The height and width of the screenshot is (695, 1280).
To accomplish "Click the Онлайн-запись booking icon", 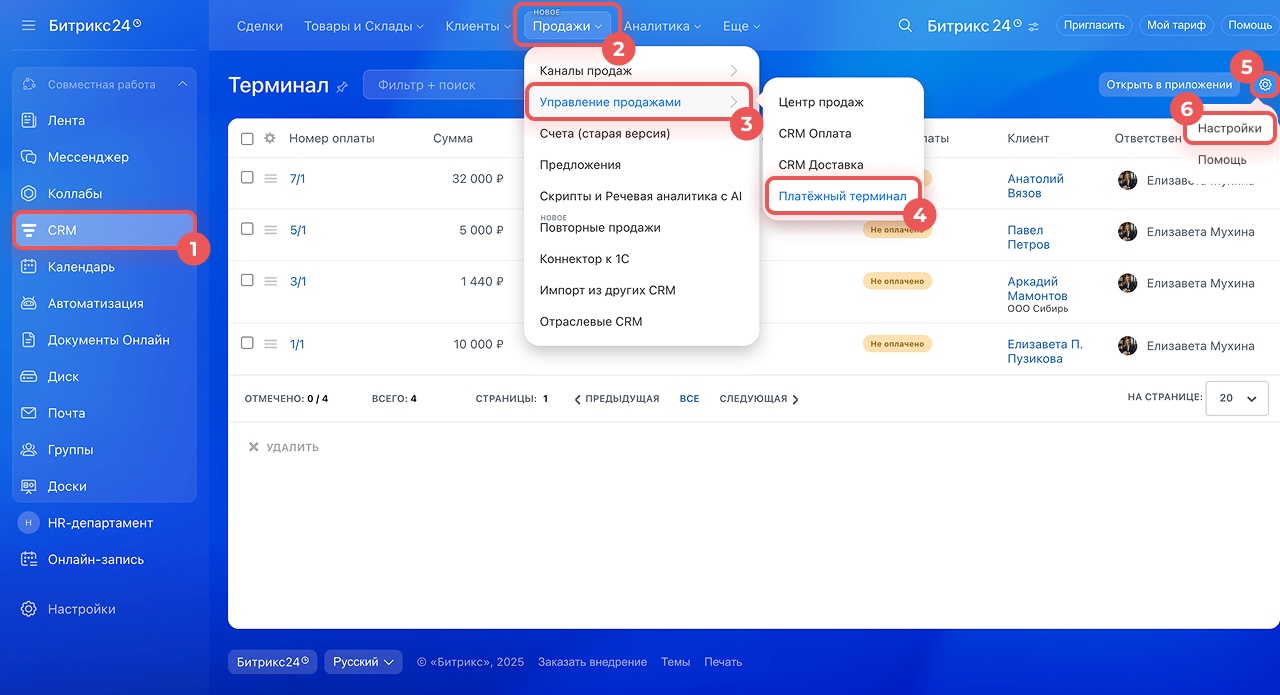I will point(29,560).
